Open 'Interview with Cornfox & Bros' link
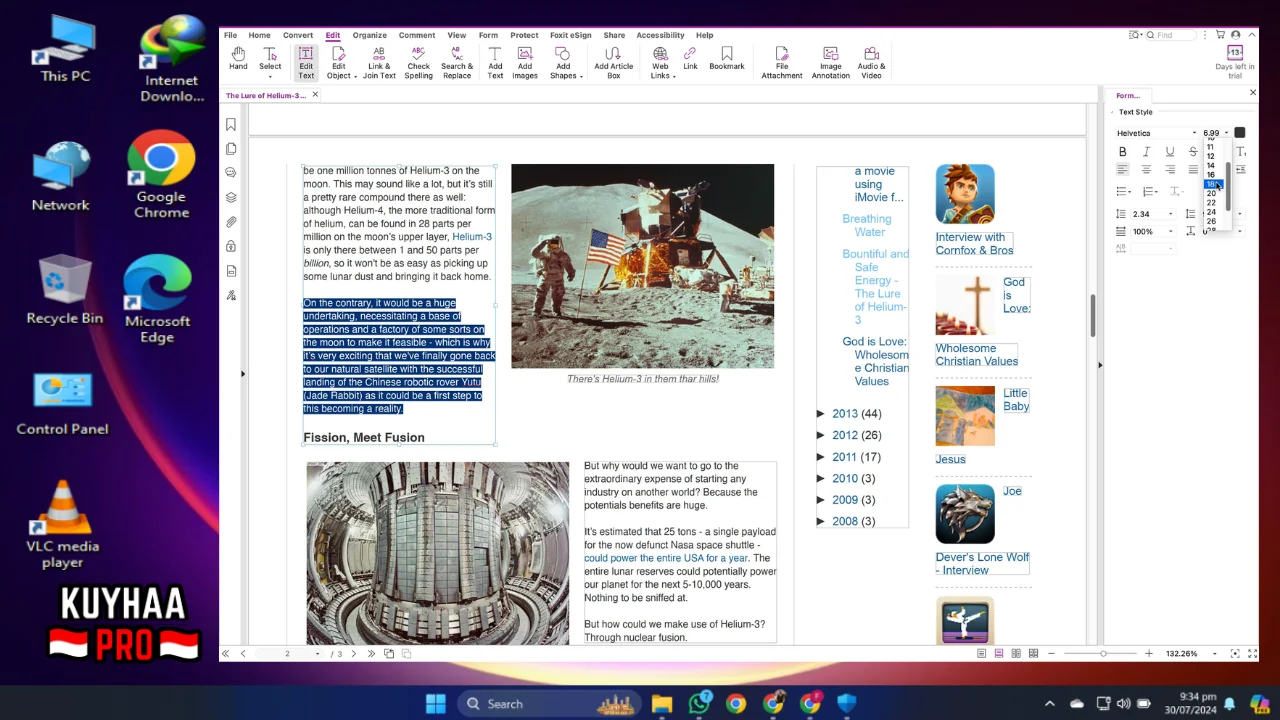 coord(974,244)
